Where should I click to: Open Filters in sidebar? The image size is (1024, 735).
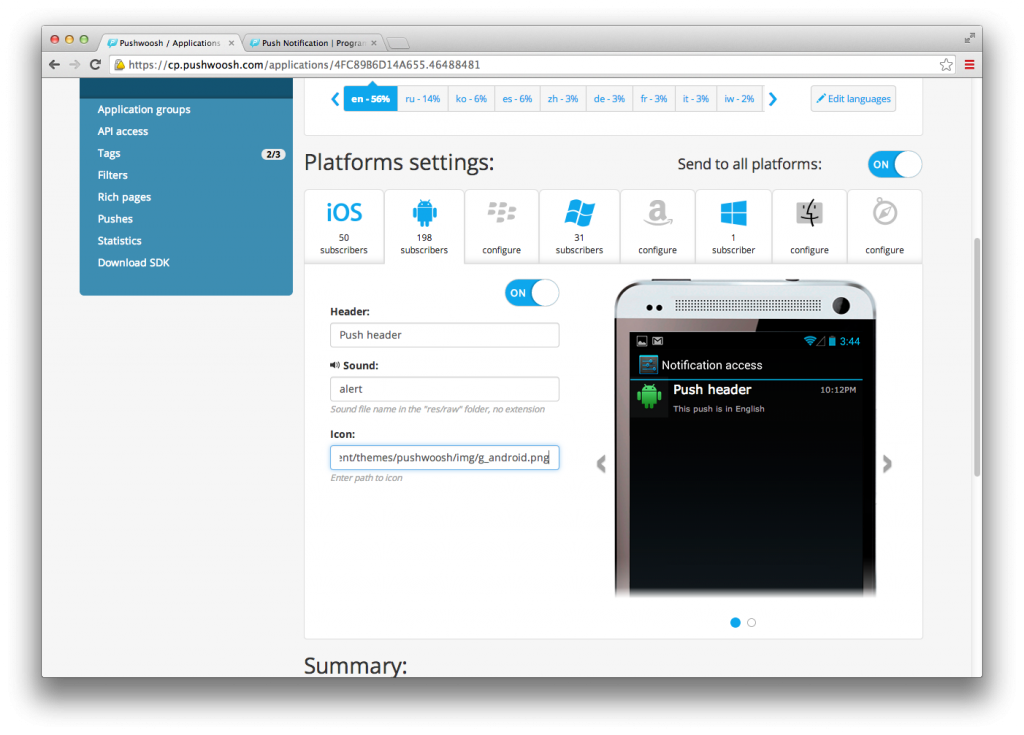[x=112, y=175]
